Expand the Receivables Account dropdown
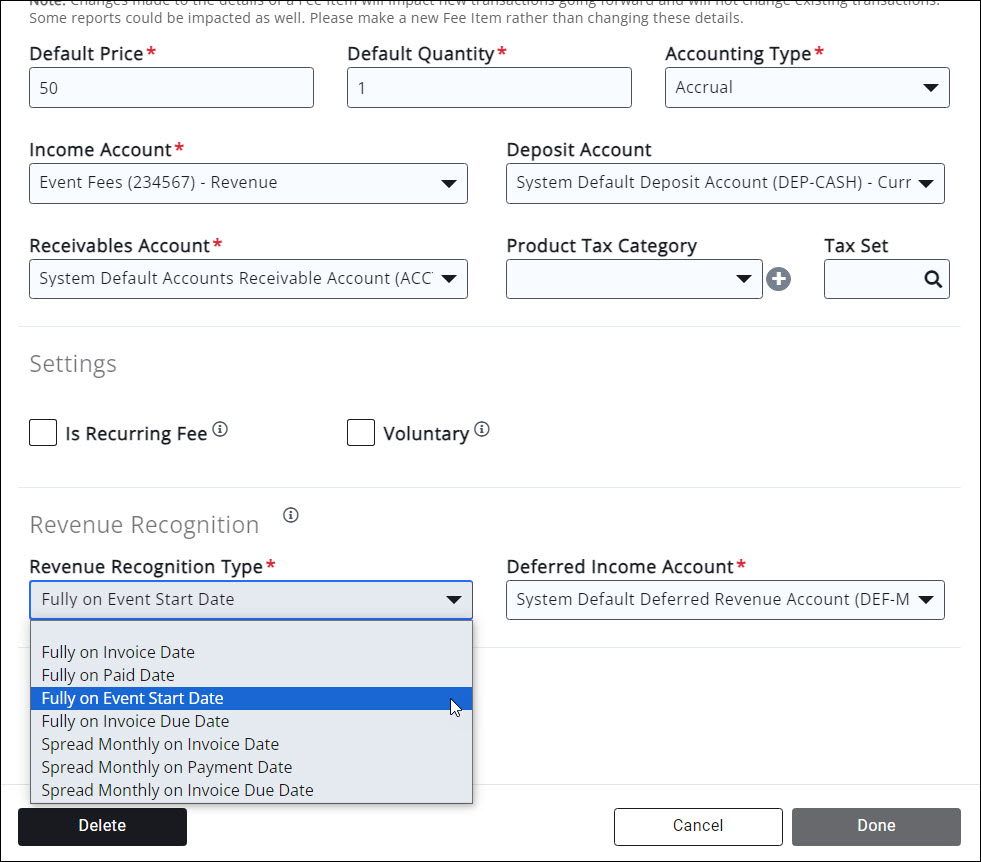 click(248, 279)
